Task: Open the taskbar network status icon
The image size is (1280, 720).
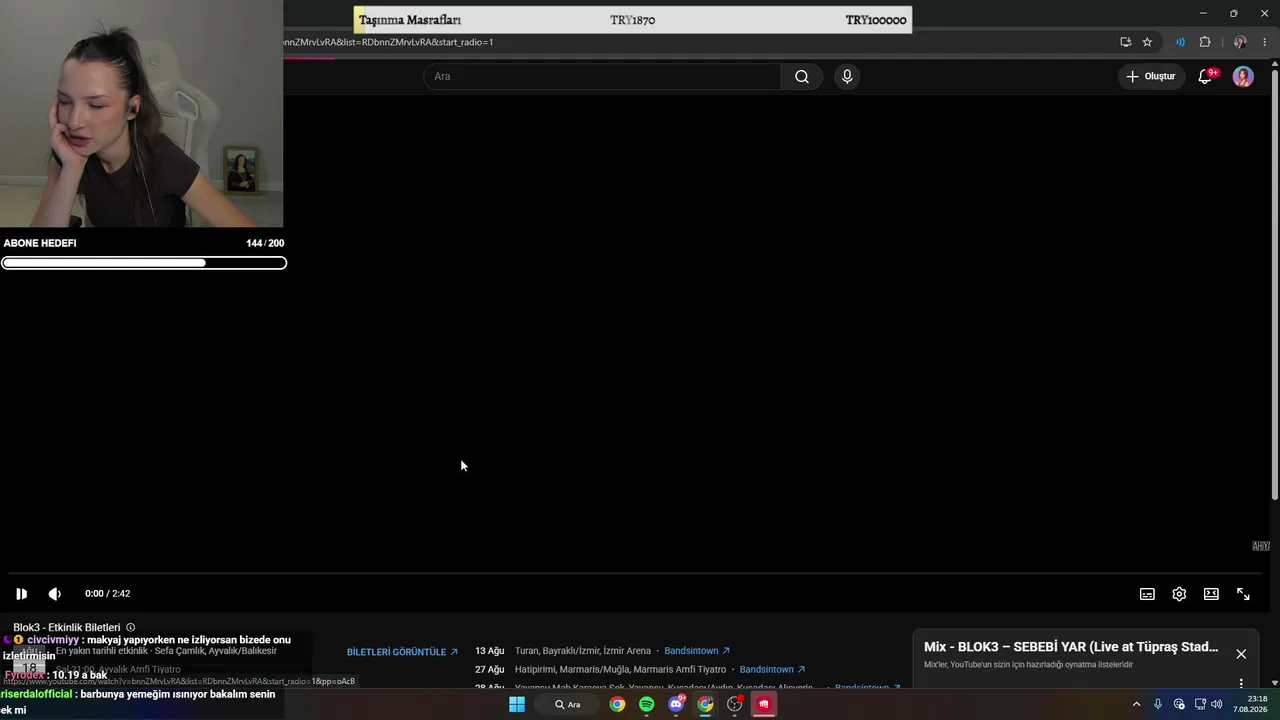Action: tap(1200, 704)
